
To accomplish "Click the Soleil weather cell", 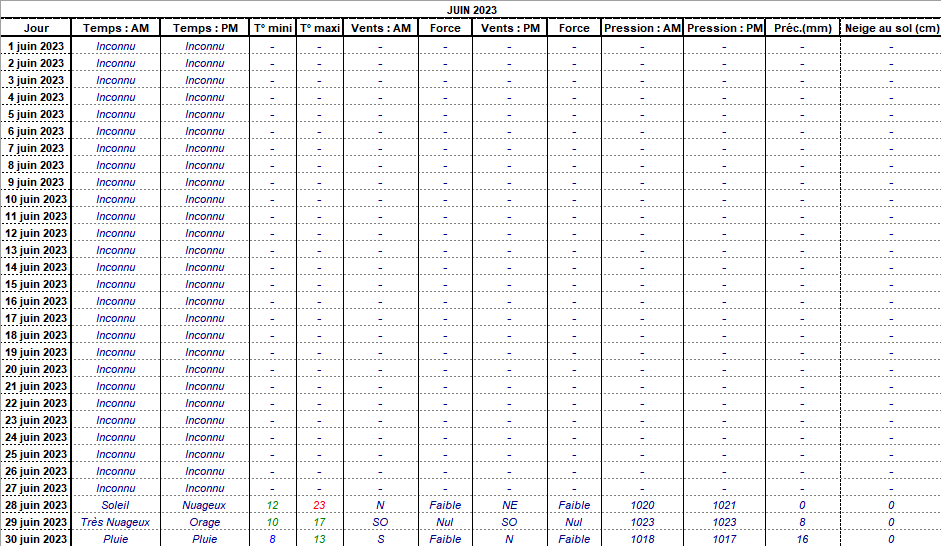I will tap(116, 505).
